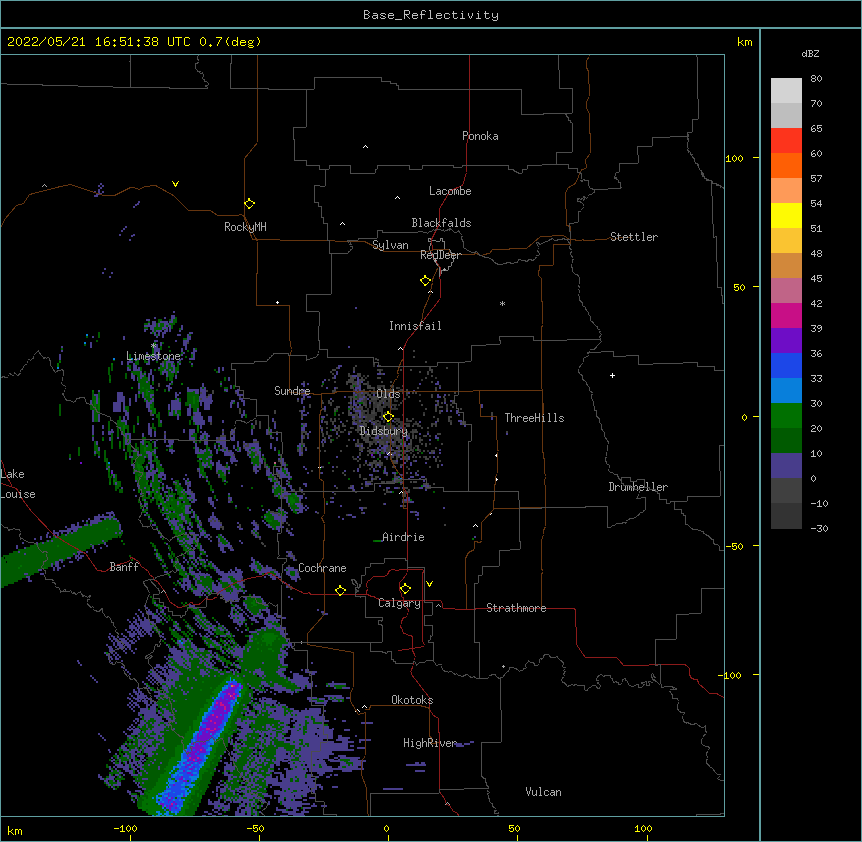Click the Stettler label
Screen dimensions: 862x842
pyautogui.click(x=634, y=237)
